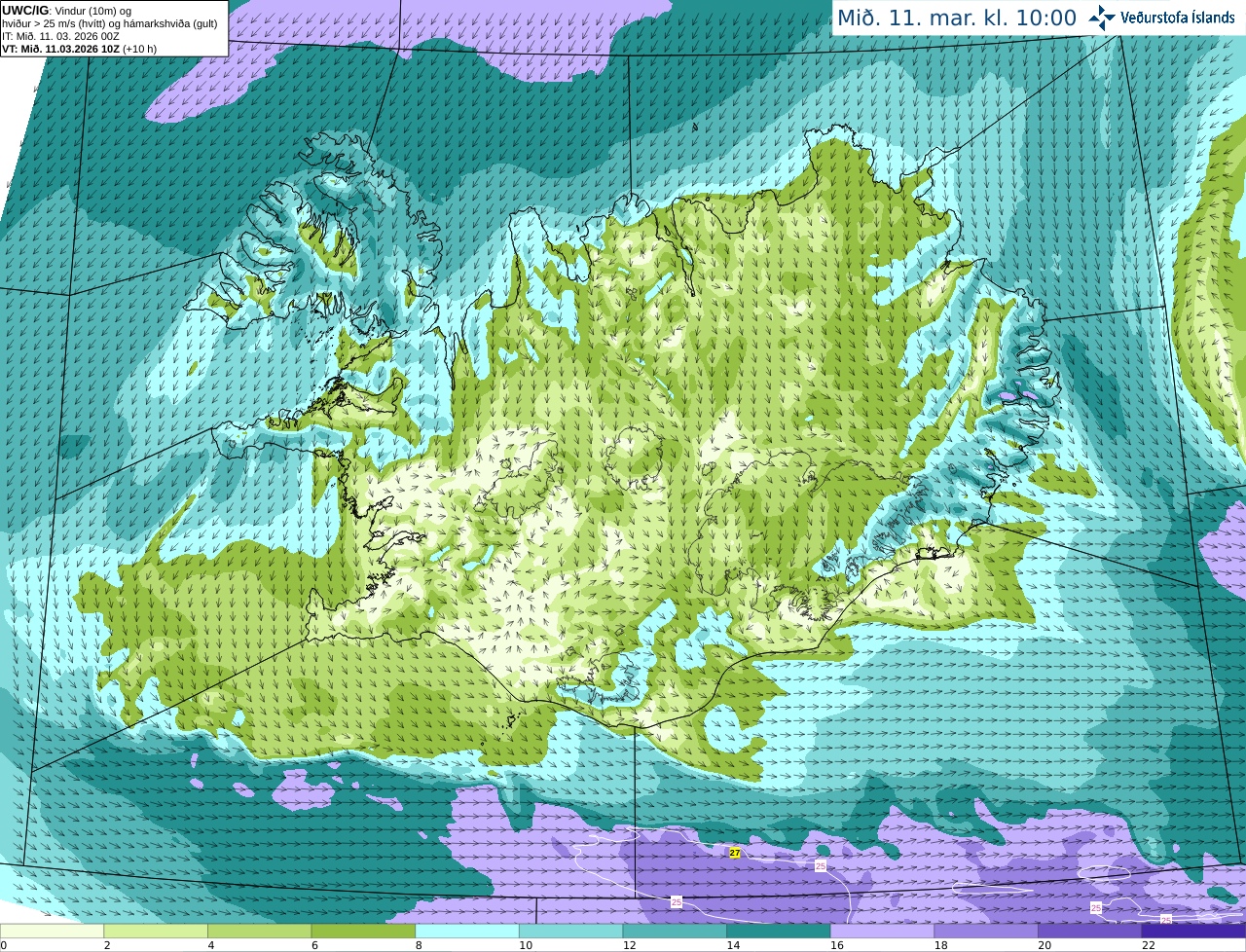
Task: Click the Veðurstofa Íslands logo icon
Action: point(1102,18)
